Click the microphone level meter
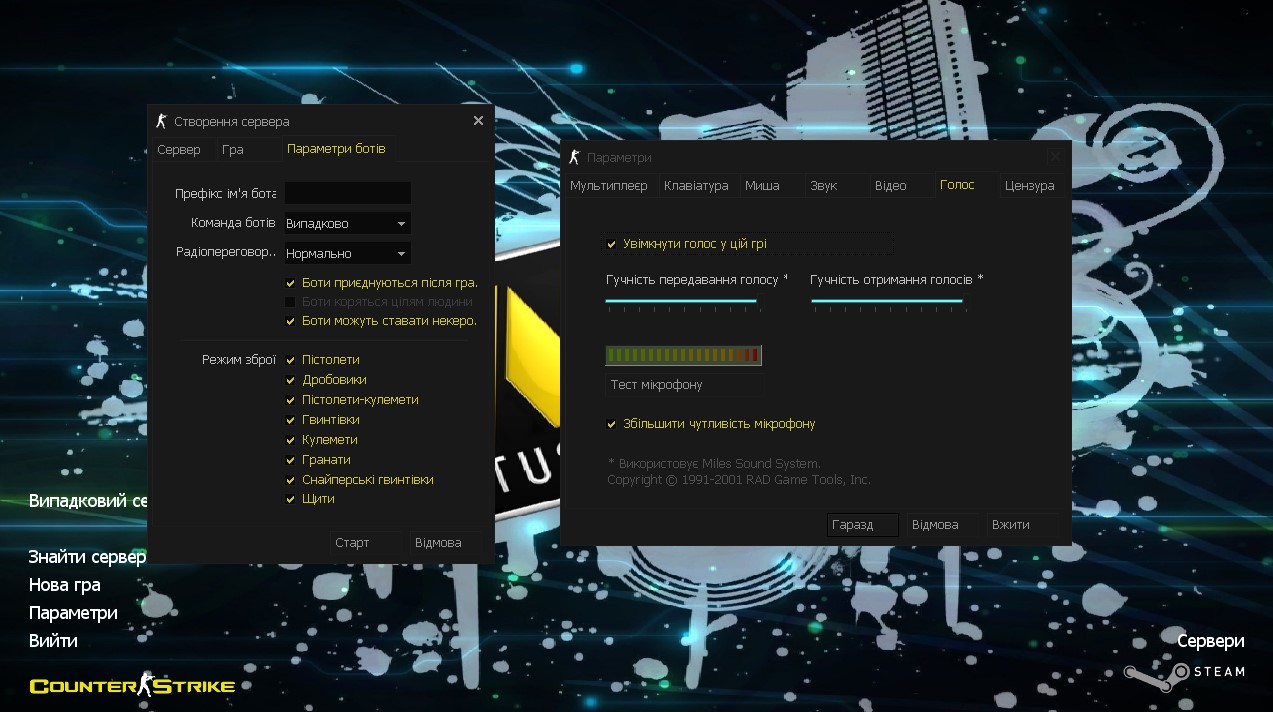The width and height of the screenshot is (1273, 712). (683, 355)
